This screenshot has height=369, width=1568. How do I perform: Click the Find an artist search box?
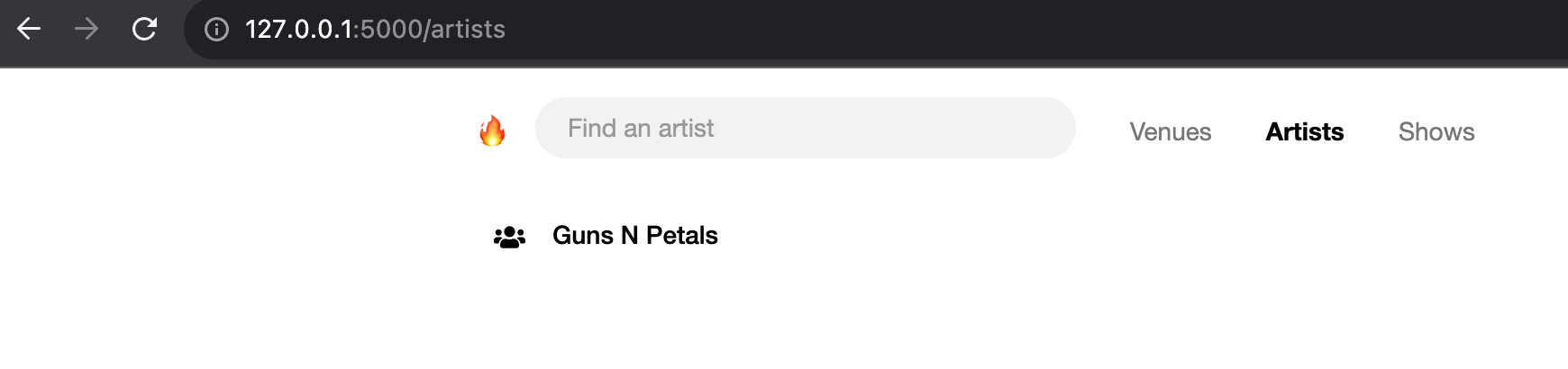click(805, 128)
